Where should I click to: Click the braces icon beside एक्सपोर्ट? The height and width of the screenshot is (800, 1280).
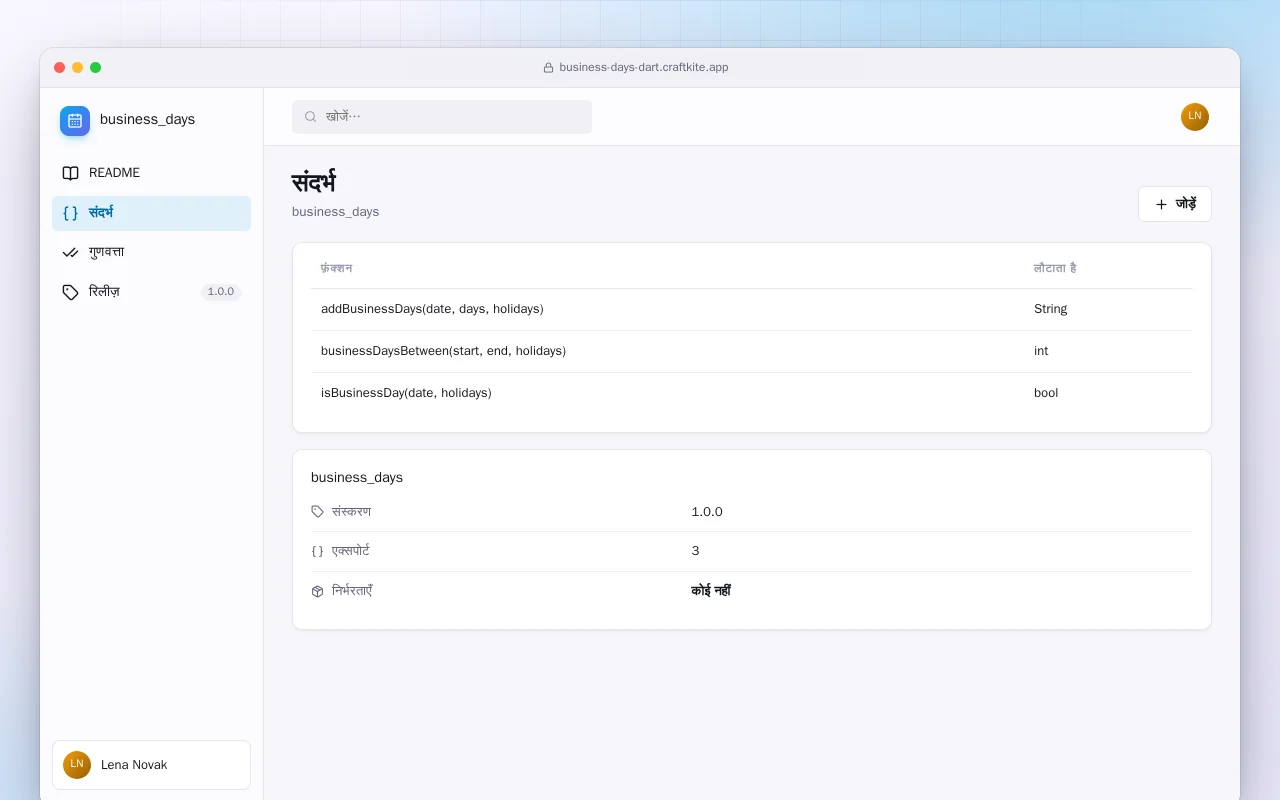[318, 551]
